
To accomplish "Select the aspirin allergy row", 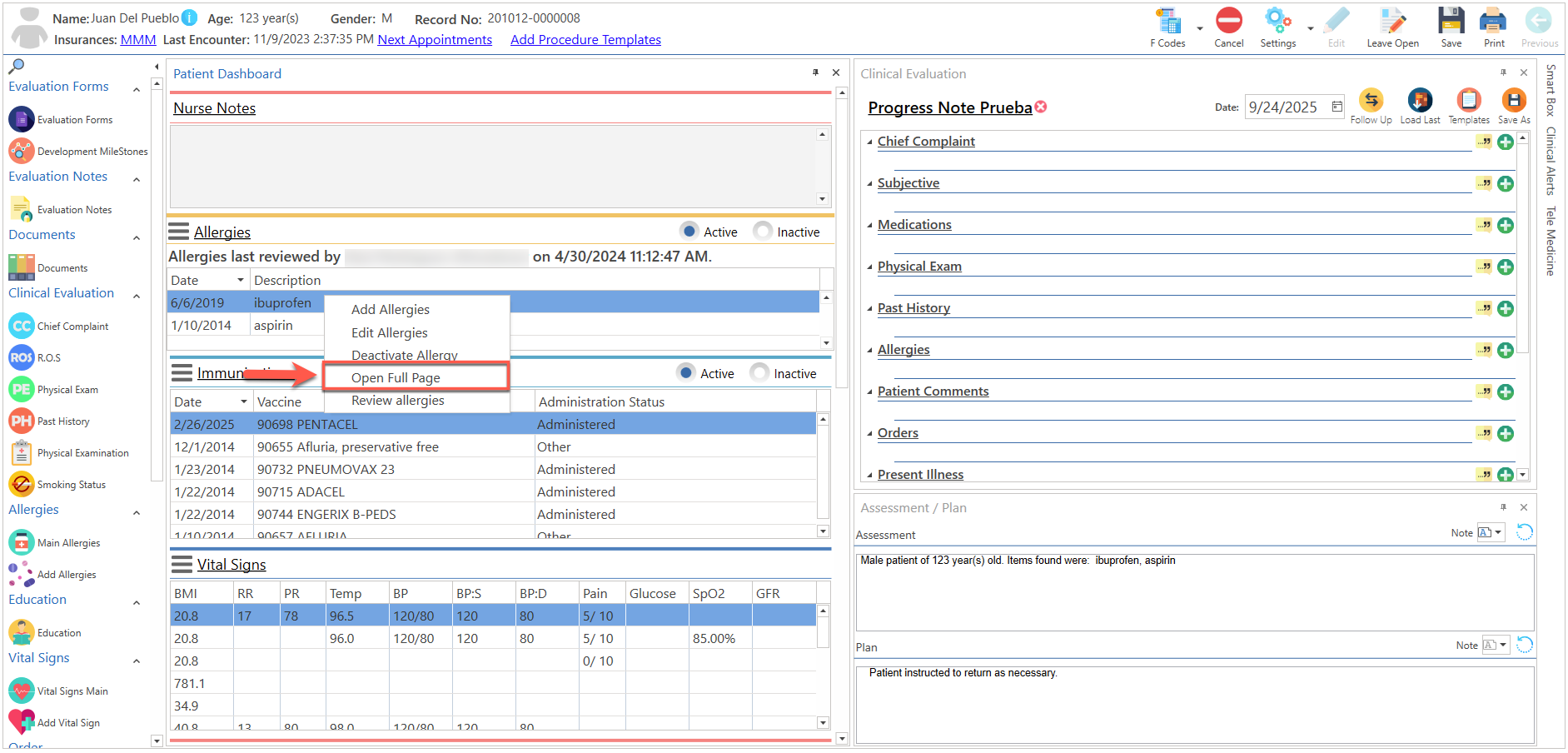I will 493,325.
